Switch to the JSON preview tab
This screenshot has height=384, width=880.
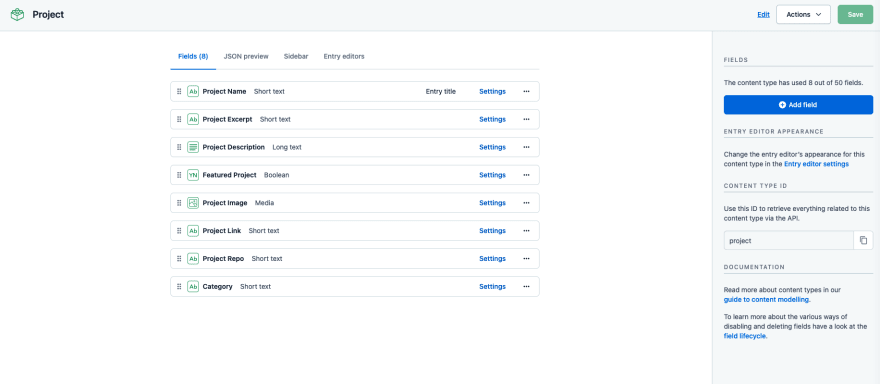point(246,57)
